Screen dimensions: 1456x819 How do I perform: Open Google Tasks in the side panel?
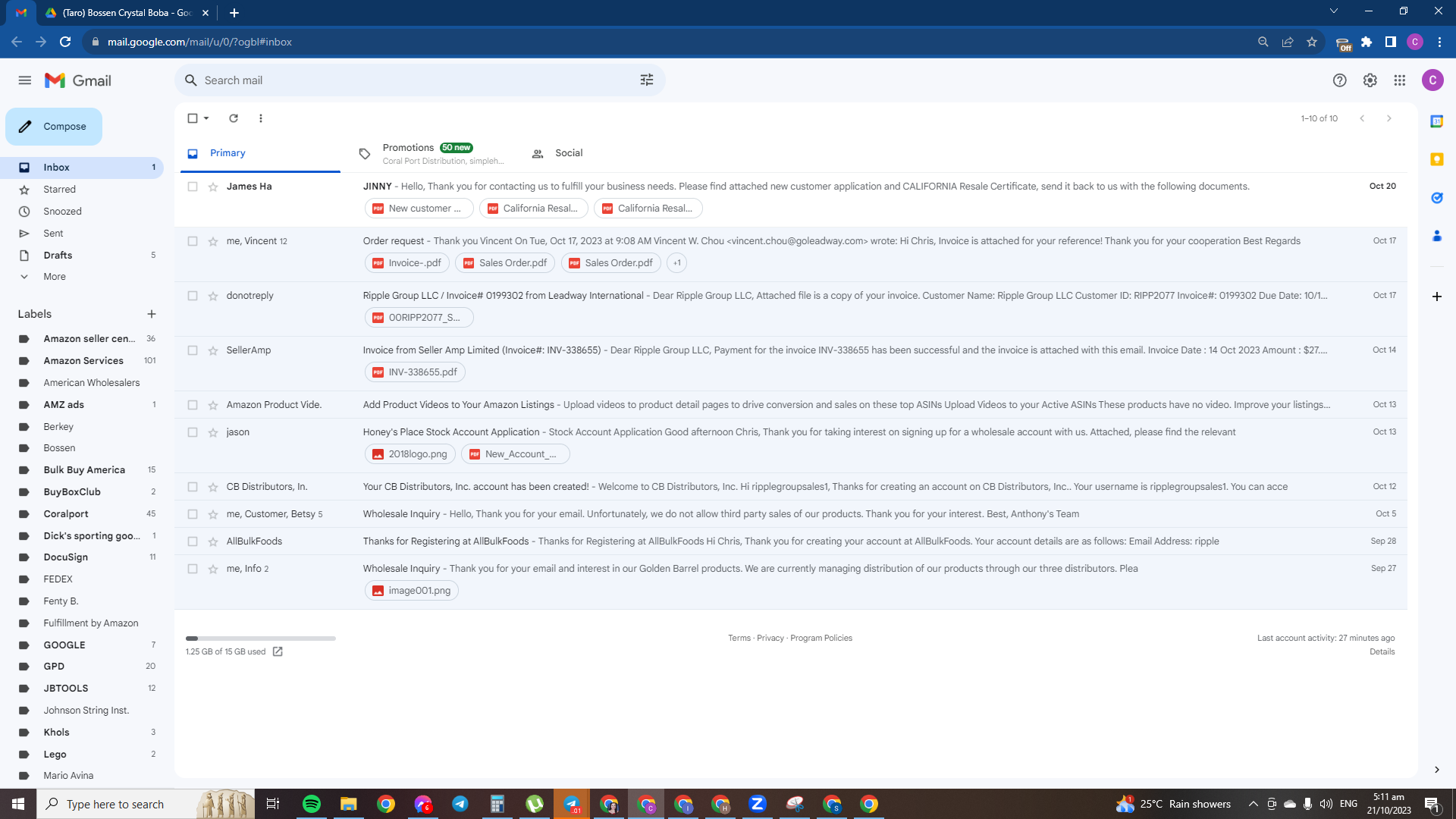click(x=1436, y=198)
